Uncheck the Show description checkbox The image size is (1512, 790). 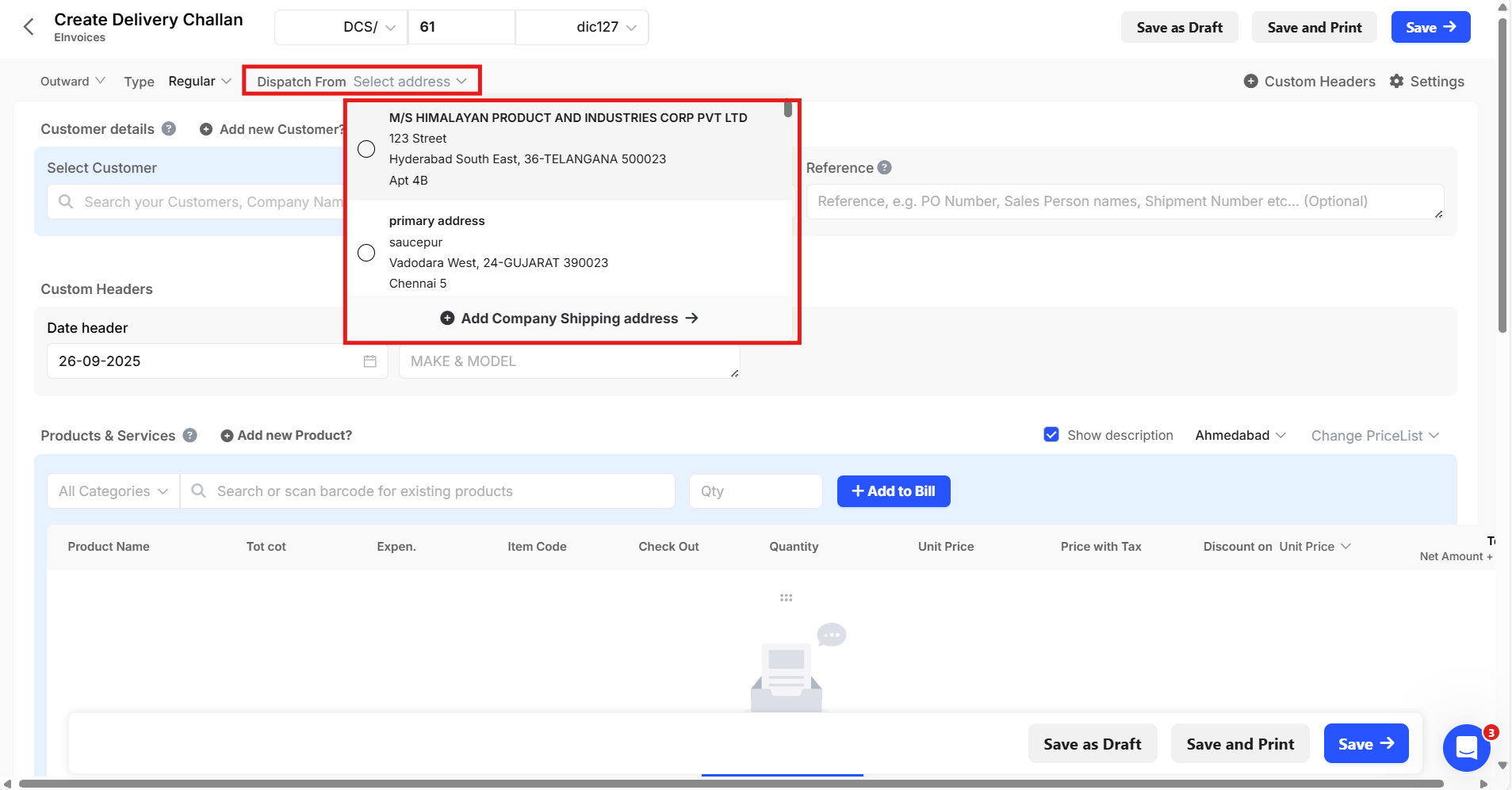pos(1051,434)
